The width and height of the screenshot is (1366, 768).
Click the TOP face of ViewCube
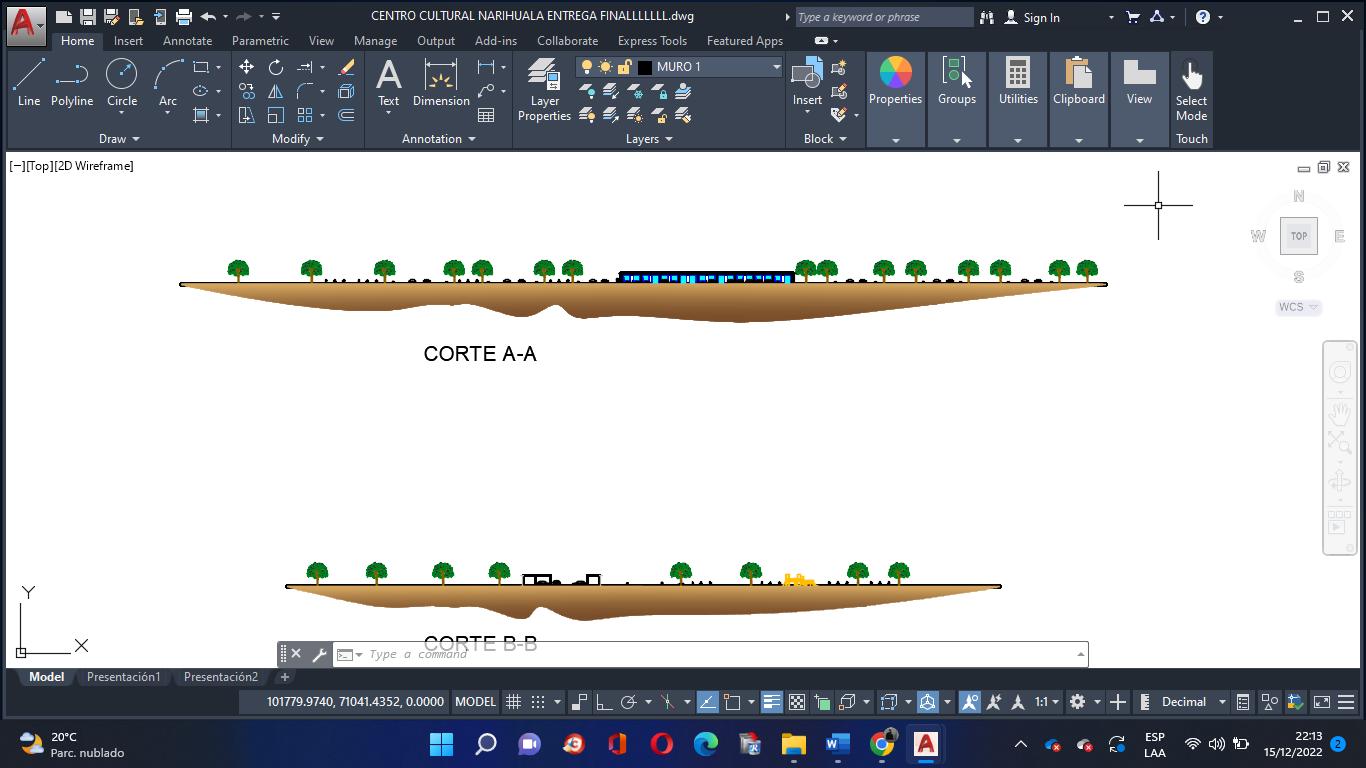tap(1298, 236)
